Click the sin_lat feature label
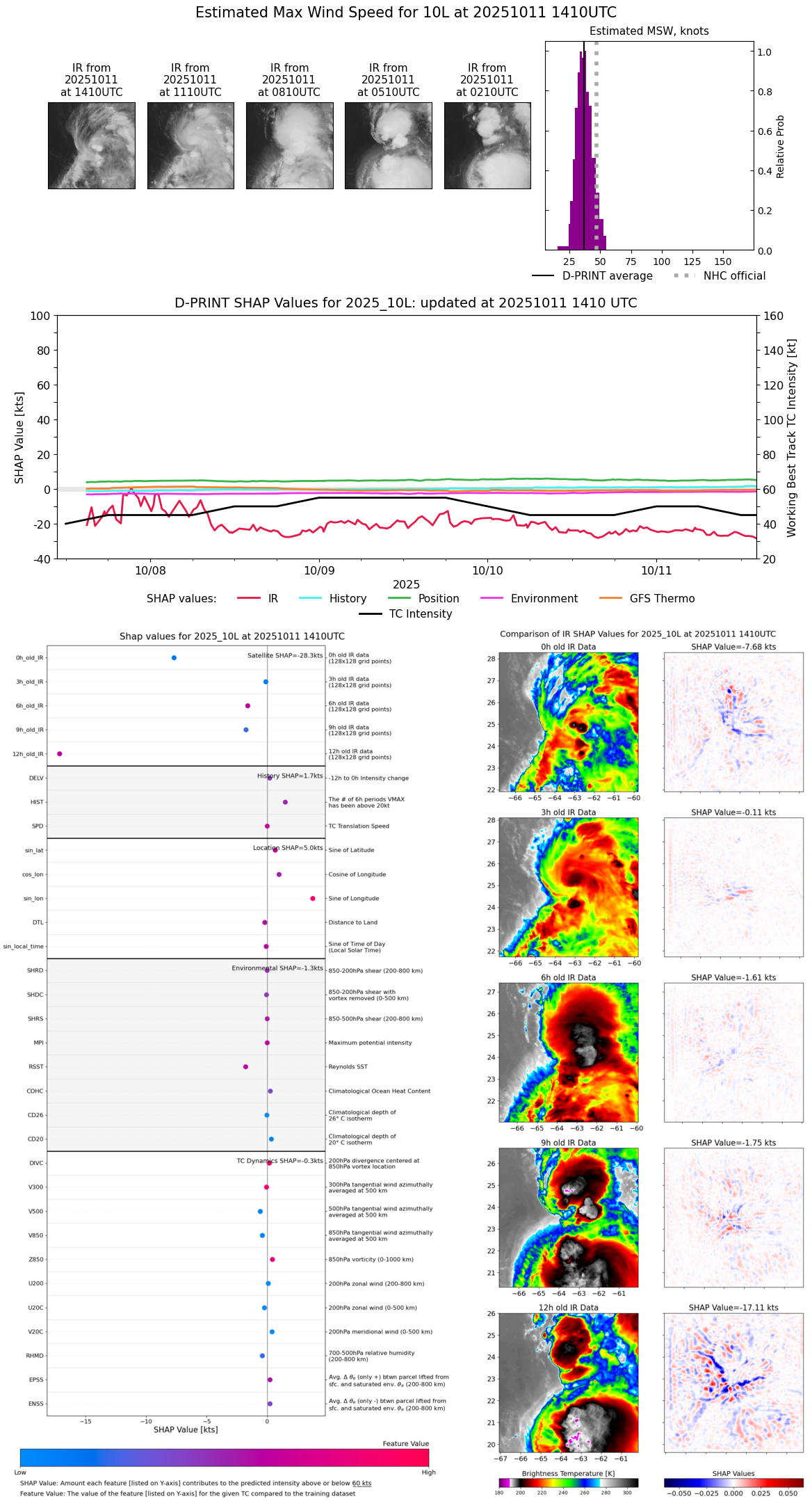812x1501 pixels. (x=34, y=851)
